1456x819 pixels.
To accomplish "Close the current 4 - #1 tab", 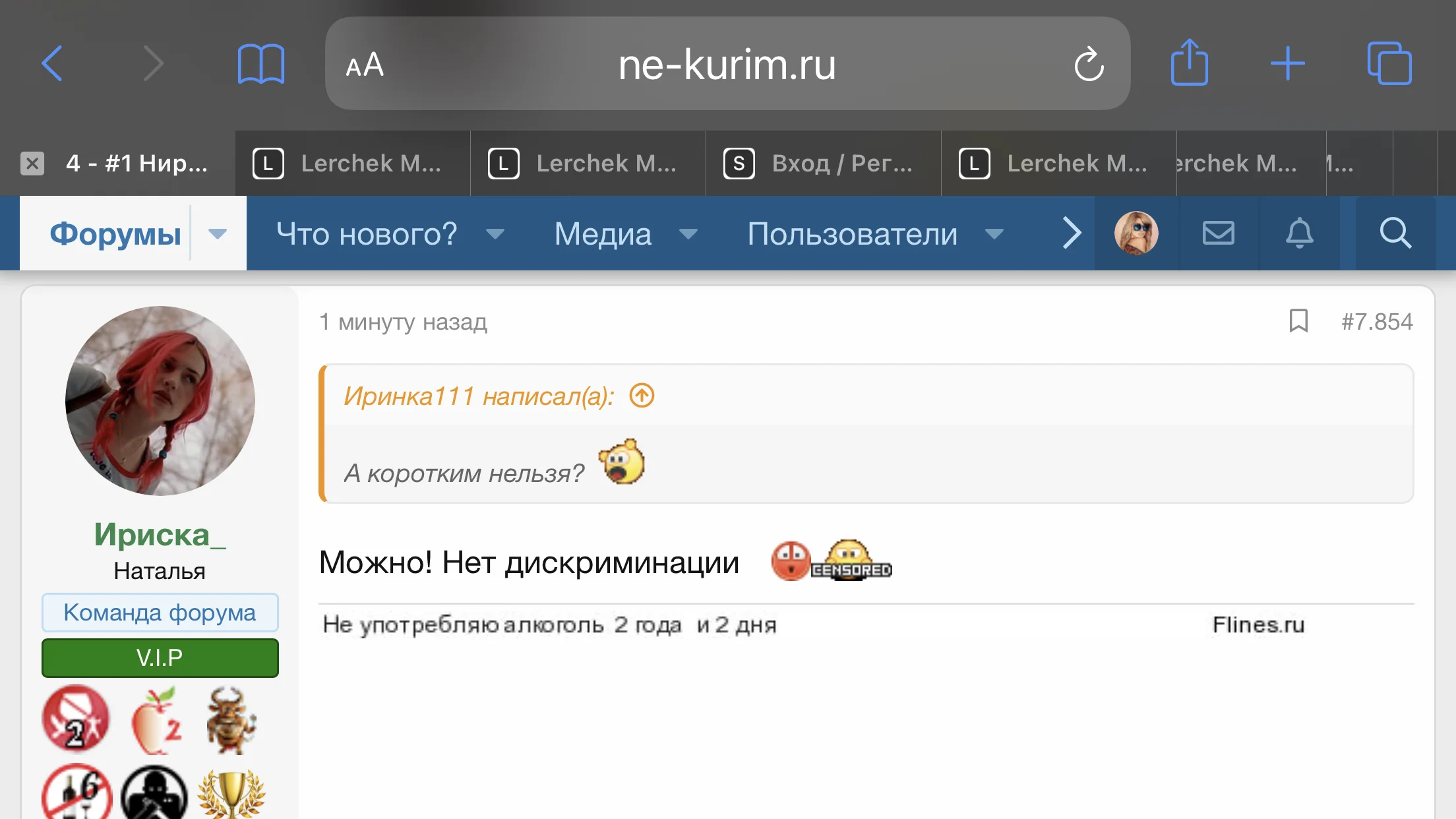I will (32, 163).
